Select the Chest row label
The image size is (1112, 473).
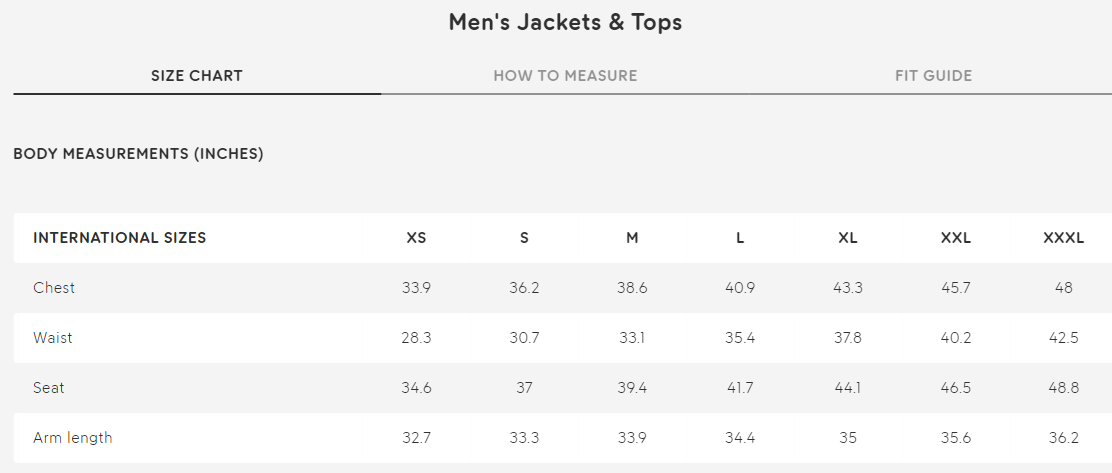click(x=54, y=288)
